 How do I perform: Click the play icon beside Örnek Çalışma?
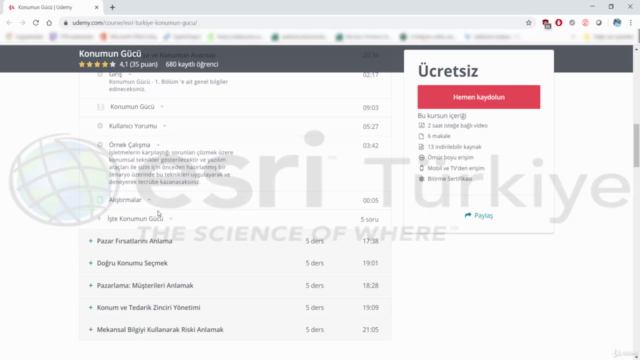pyautogui.click(x=100, y=145)
